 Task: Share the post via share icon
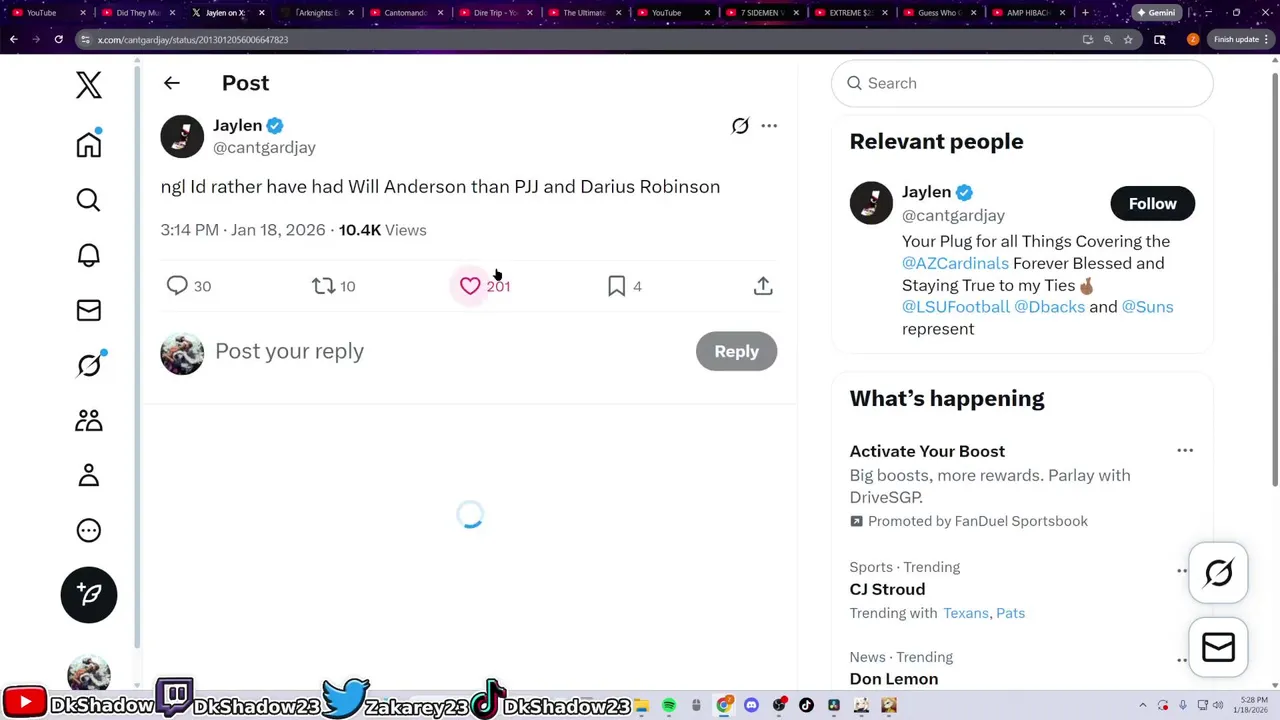763,286
